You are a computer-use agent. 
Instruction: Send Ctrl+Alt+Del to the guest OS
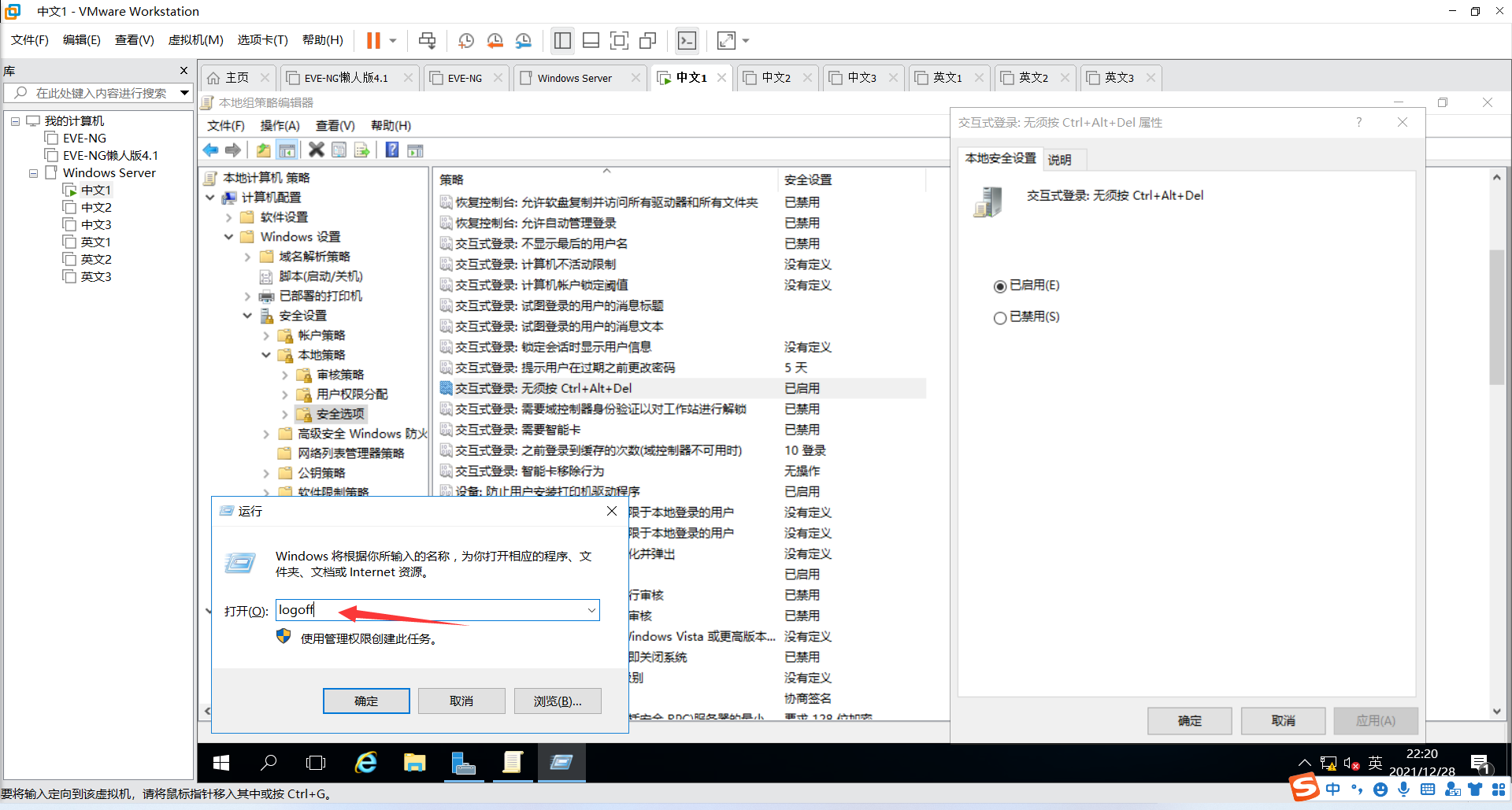coord(427,40)
